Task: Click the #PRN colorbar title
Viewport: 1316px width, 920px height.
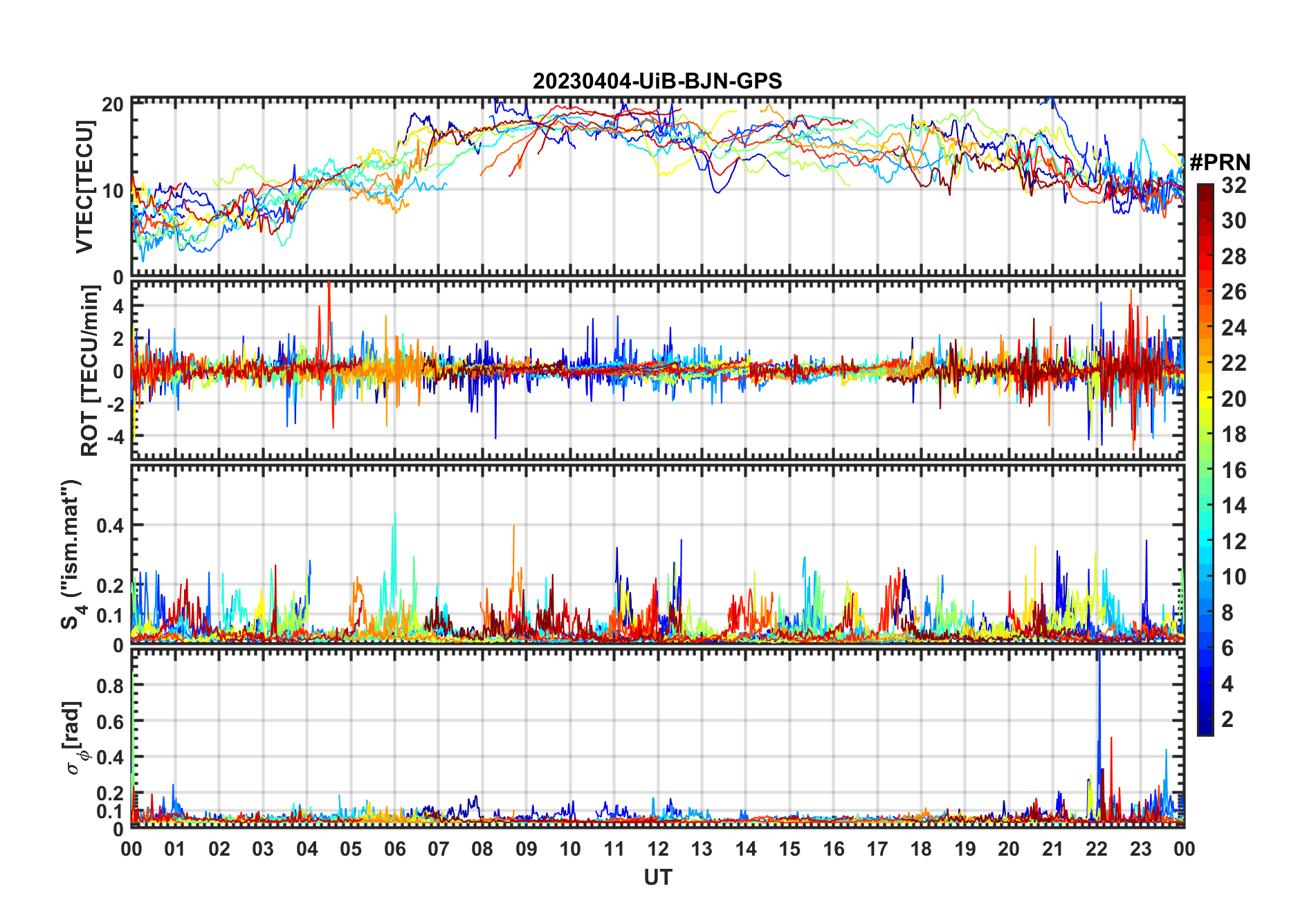Action: (1220, 162)
